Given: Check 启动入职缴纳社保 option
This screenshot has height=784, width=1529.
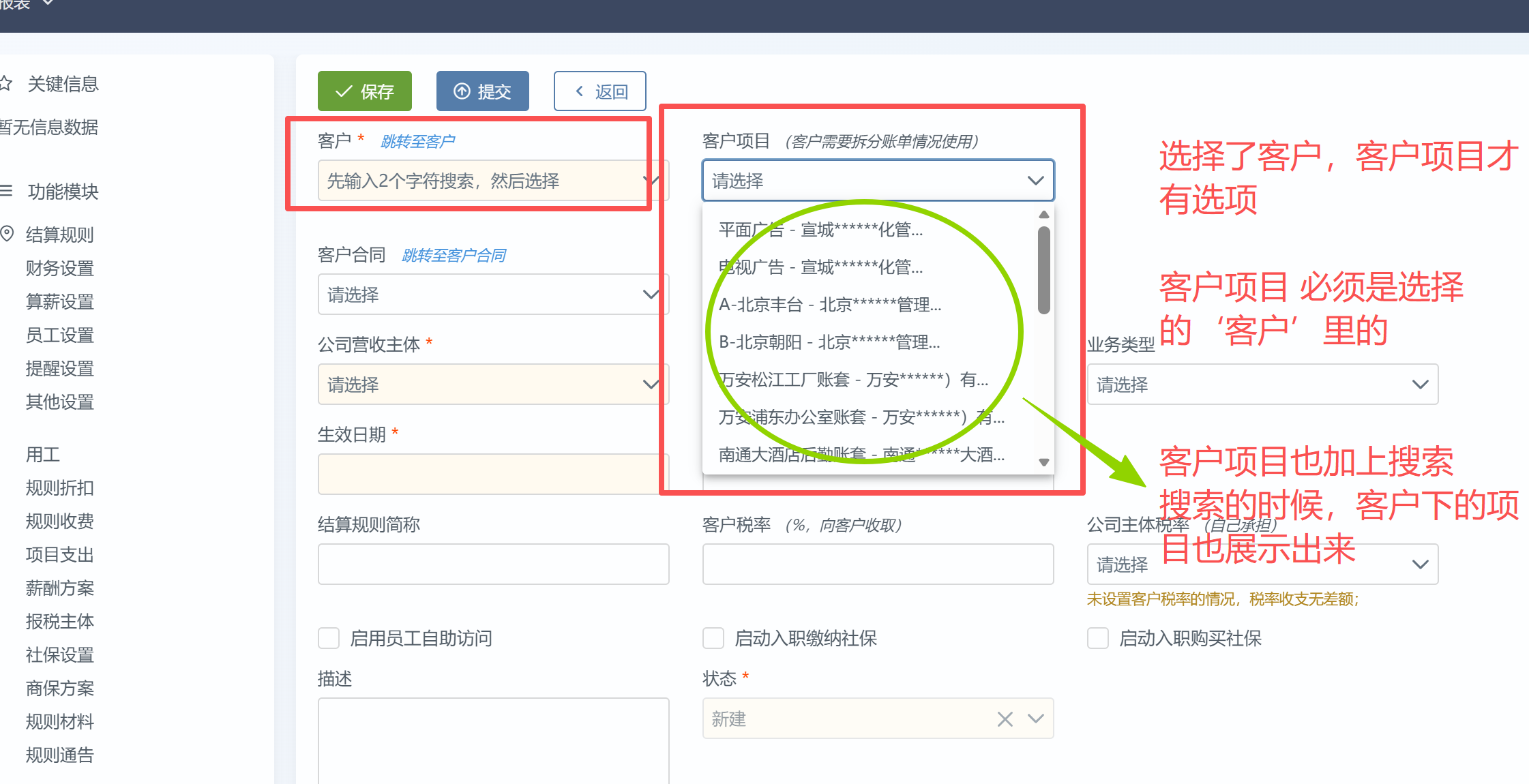Looking at the screenshot, I should [713, 638].
